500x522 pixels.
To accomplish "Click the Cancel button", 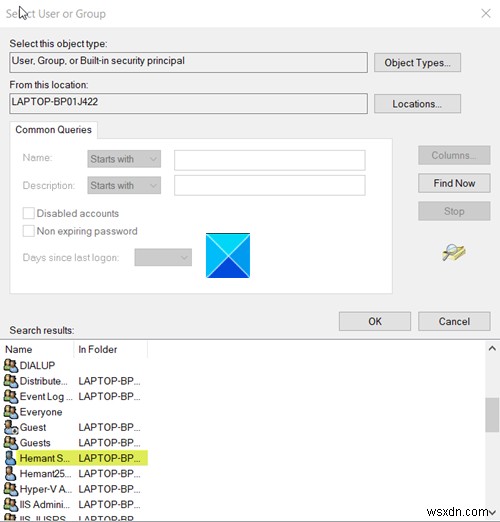I will pyautogui.click(x=454, y=321).
